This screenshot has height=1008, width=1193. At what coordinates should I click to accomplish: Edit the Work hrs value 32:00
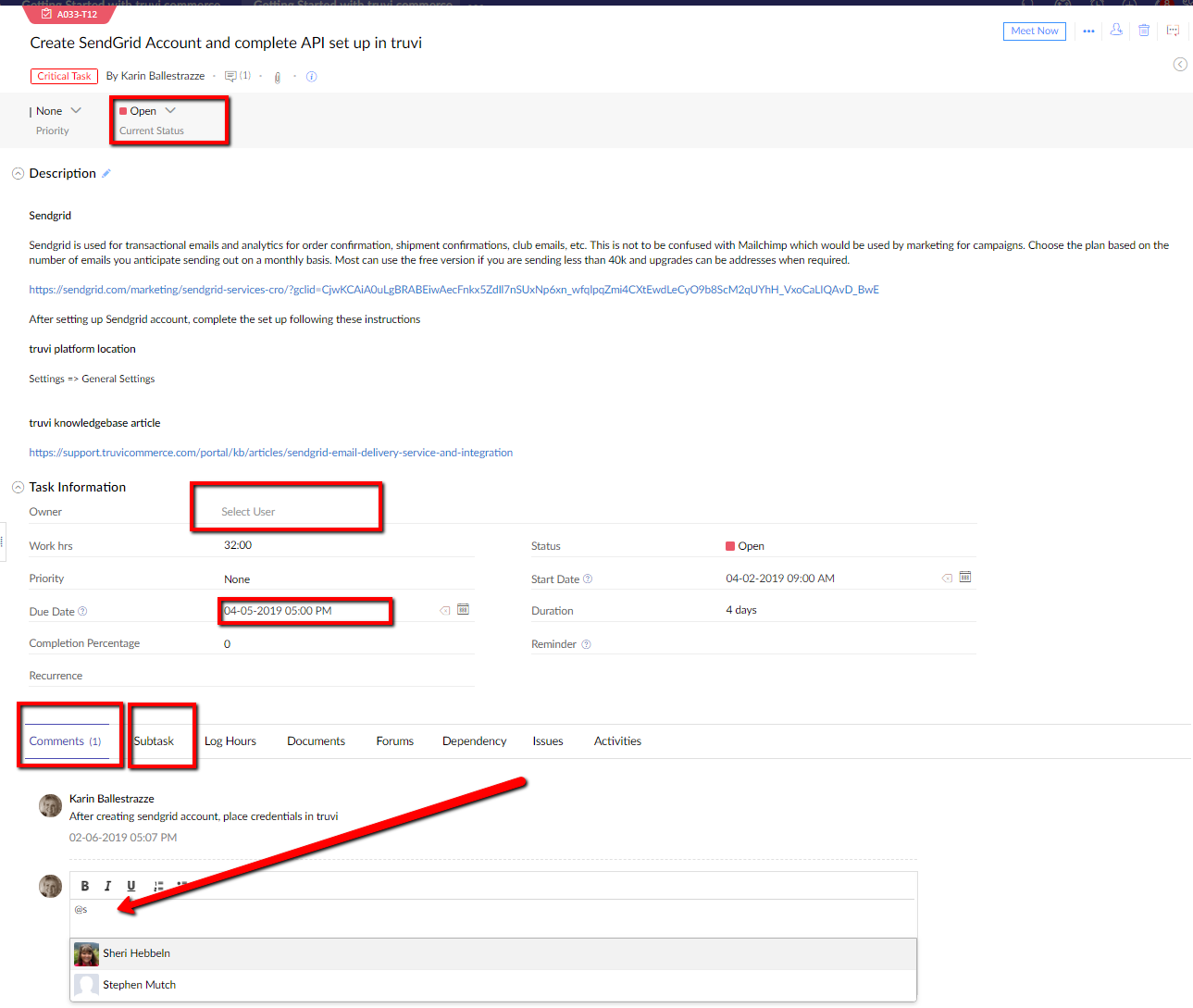click(x=238, y=545)
